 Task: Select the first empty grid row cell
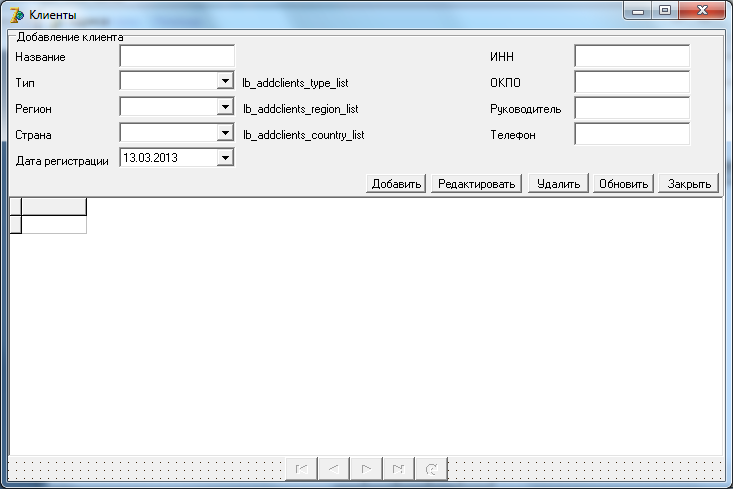(x=54, y=224)
